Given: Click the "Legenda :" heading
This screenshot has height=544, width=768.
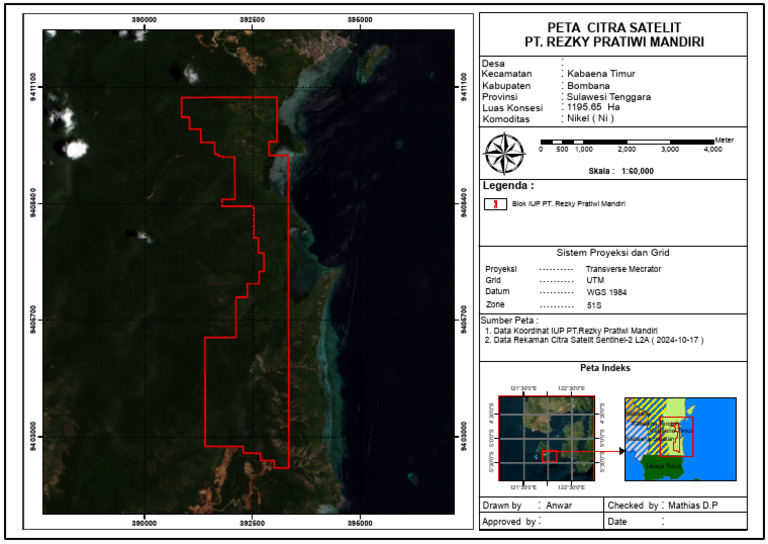Looking at the screenshot, I should [508, 186].
